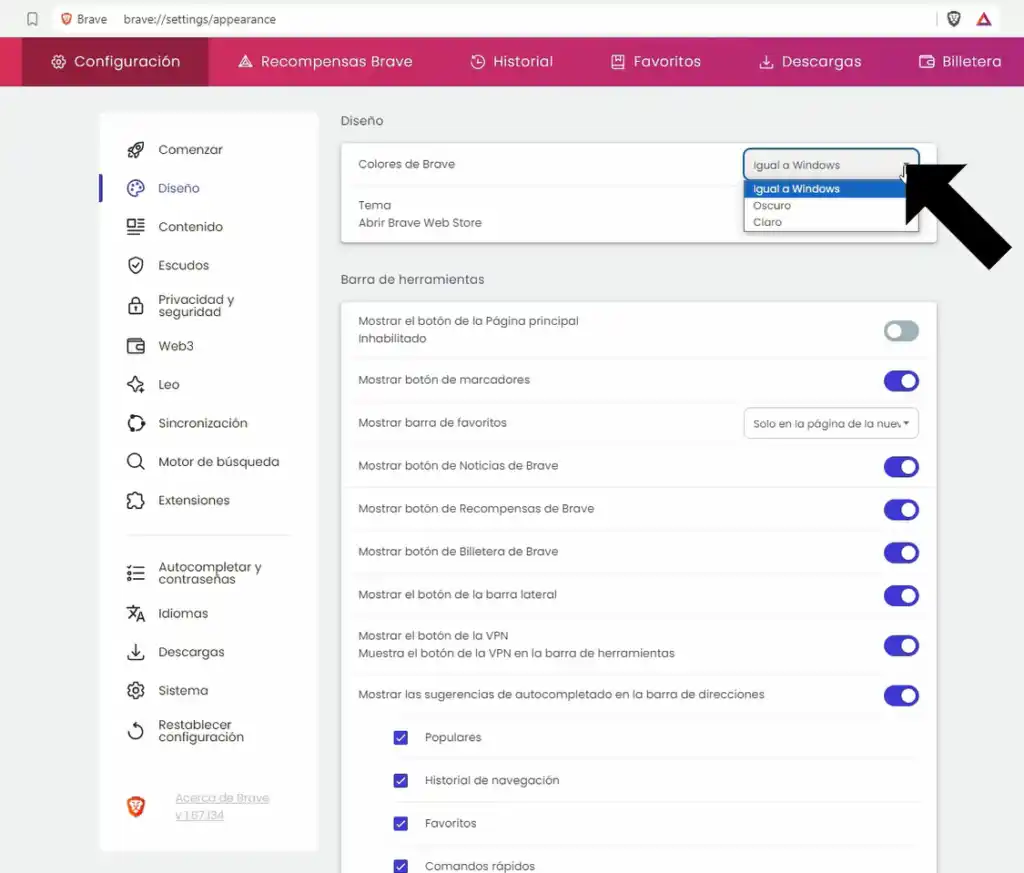Image resolution: width=1024 pixels, height=873 pixels.
Task: Click the Sistema gear icon
Action: coord(135,690)
